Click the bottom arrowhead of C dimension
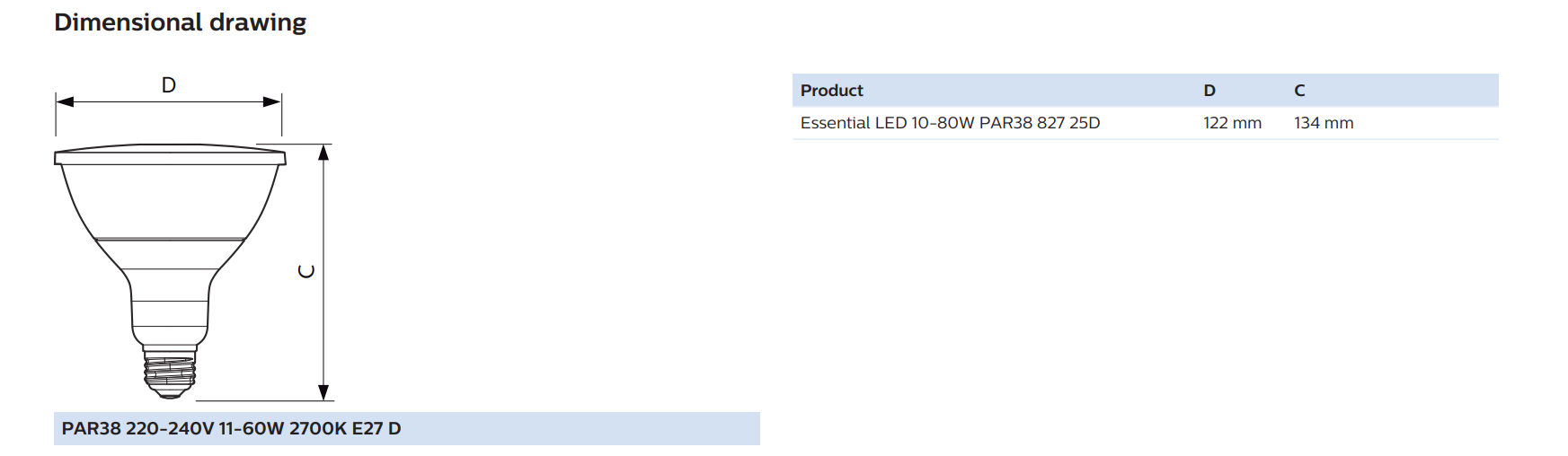Viewport: 1568px width, 456px height. [323, 392]
